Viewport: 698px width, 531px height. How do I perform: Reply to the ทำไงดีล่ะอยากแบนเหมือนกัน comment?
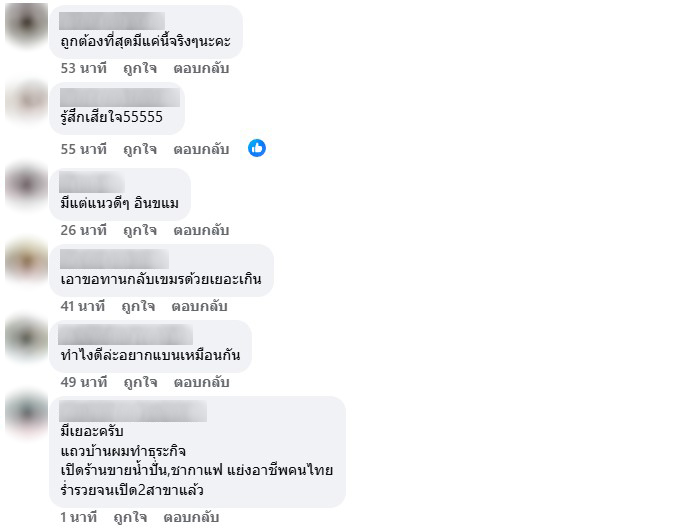click(201, 382)
